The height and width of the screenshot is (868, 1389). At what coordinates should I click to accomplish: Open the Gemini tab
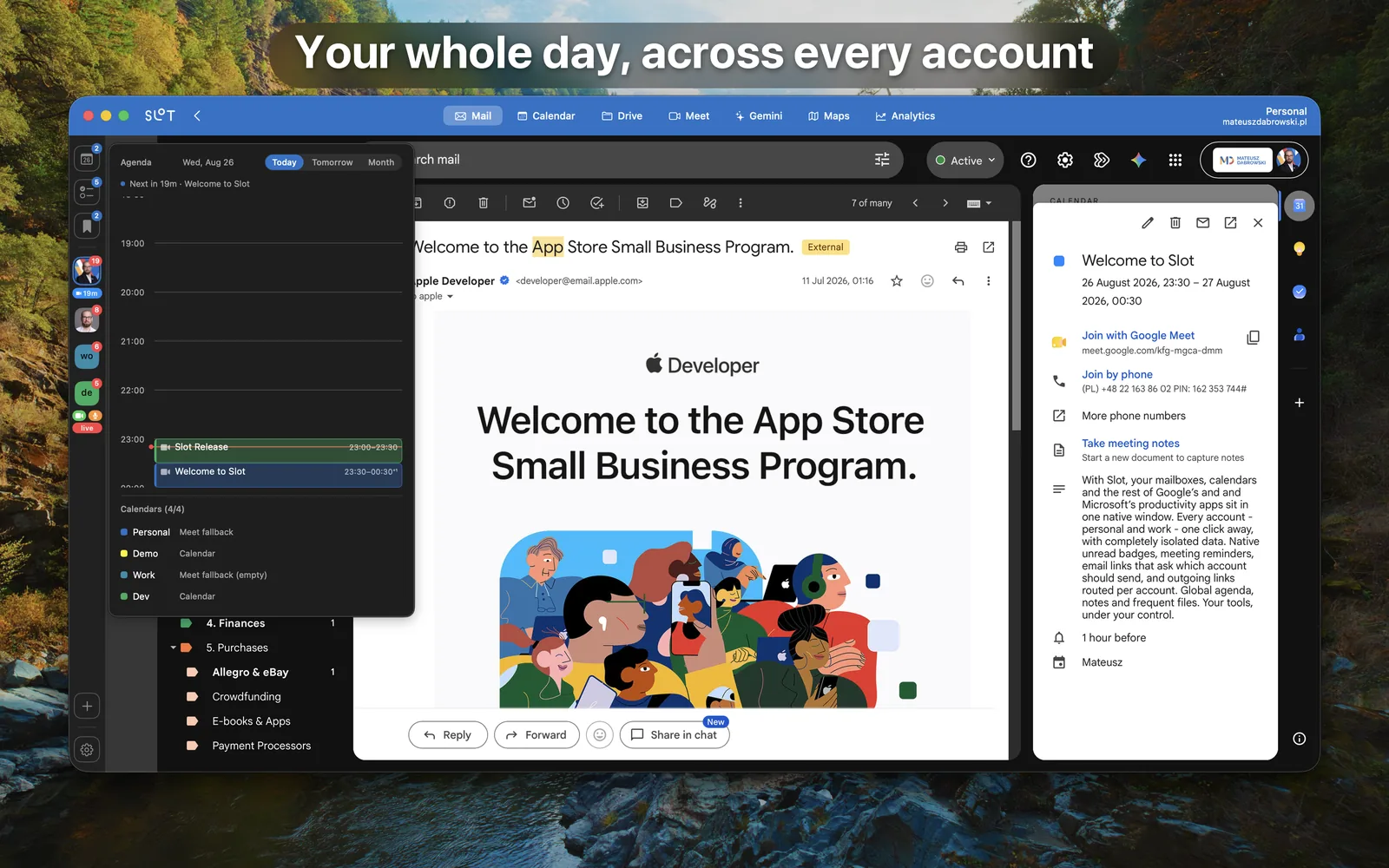pos(758,116)
